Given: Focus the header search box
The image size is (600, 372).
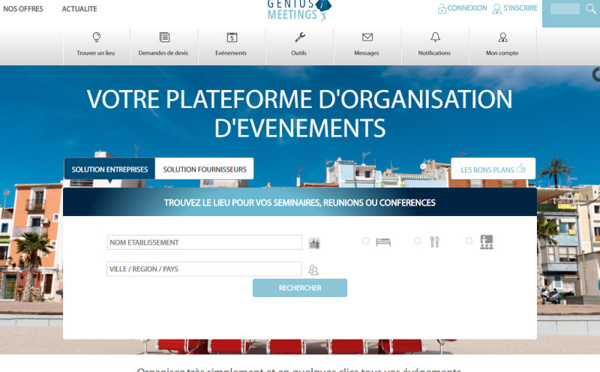Looking at the screenshot, I should (x=565, y=9).
